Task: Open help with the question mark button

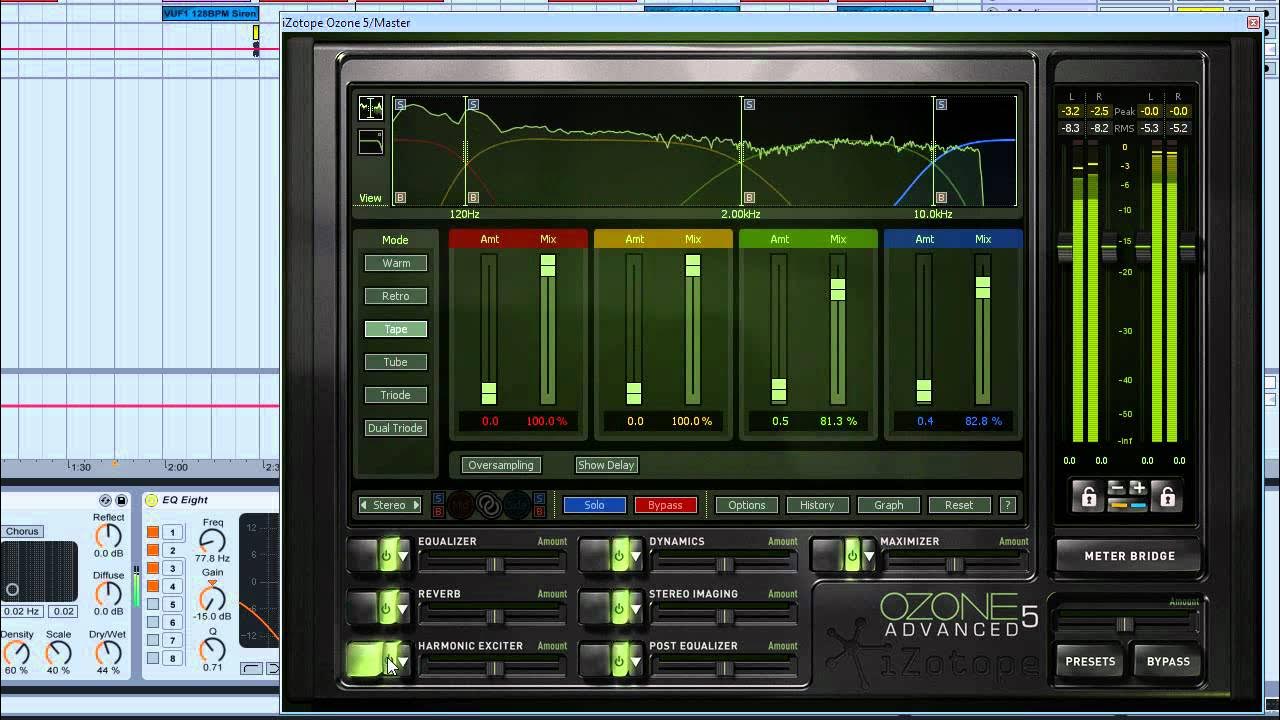Action: click(x=1007, y=505)
